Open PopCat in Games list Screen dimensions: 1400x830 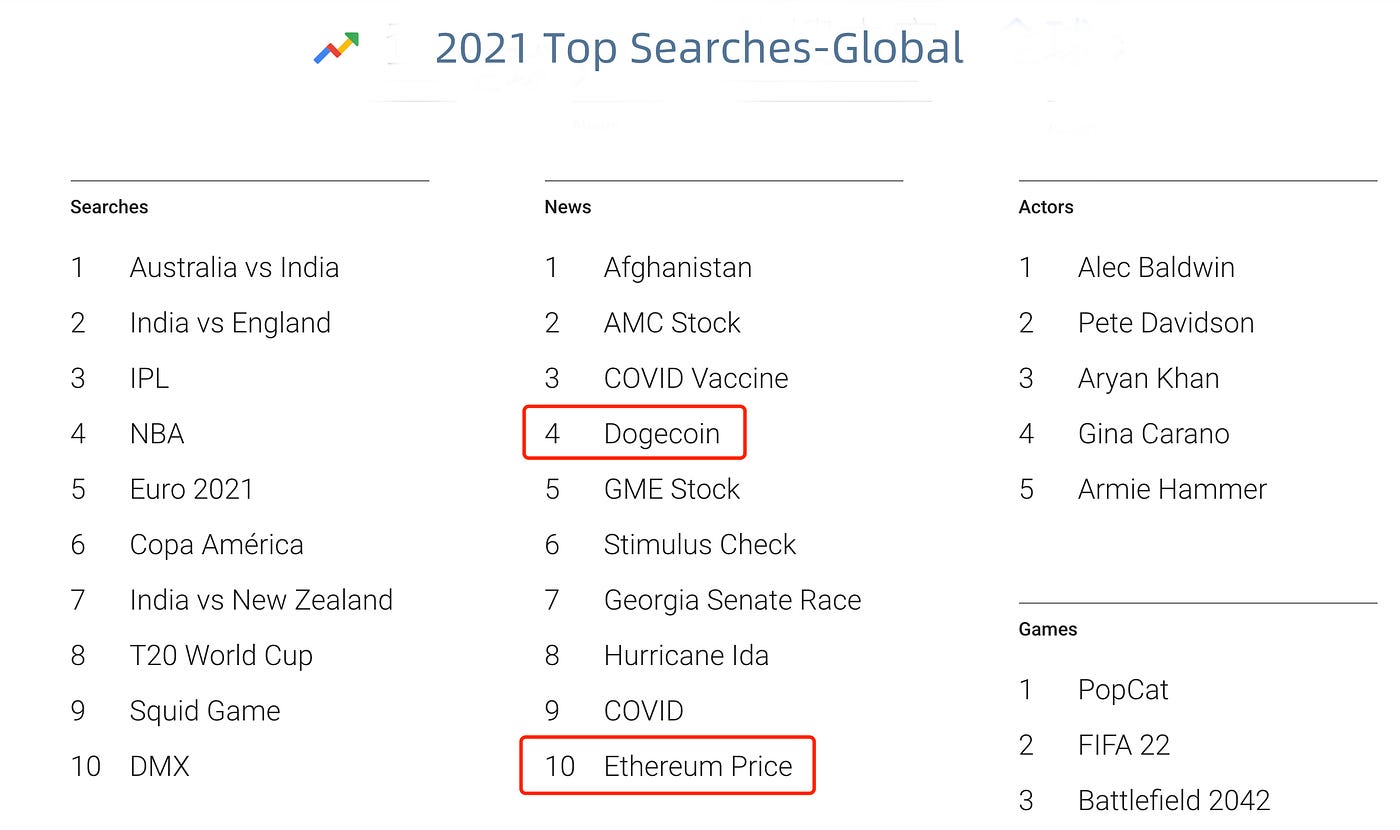(x=1123, y=690)
